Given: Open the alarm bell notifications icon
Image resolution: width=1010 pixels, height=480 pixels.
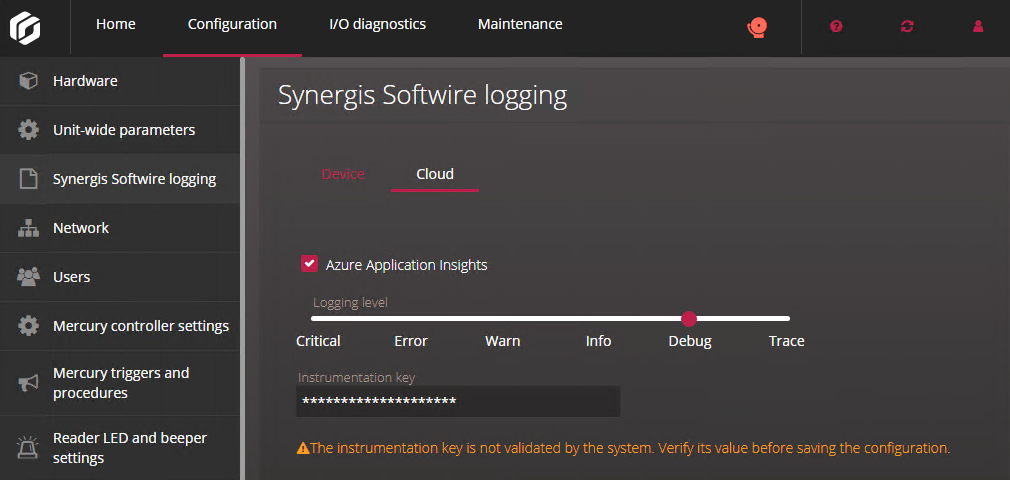Looking at the screenshot, I should point(758,27).
